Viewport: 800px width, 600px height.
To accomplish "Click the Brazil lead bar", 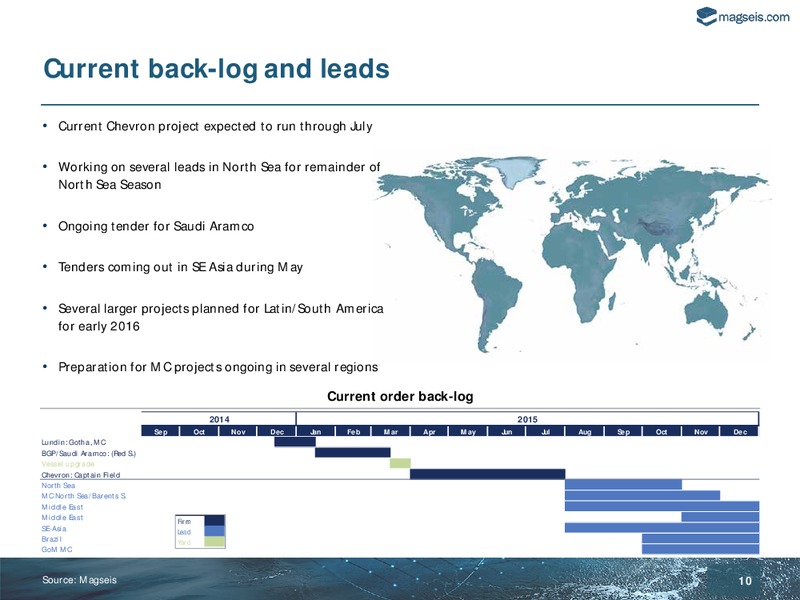I will pyautogui.click(x=701, y=538).
